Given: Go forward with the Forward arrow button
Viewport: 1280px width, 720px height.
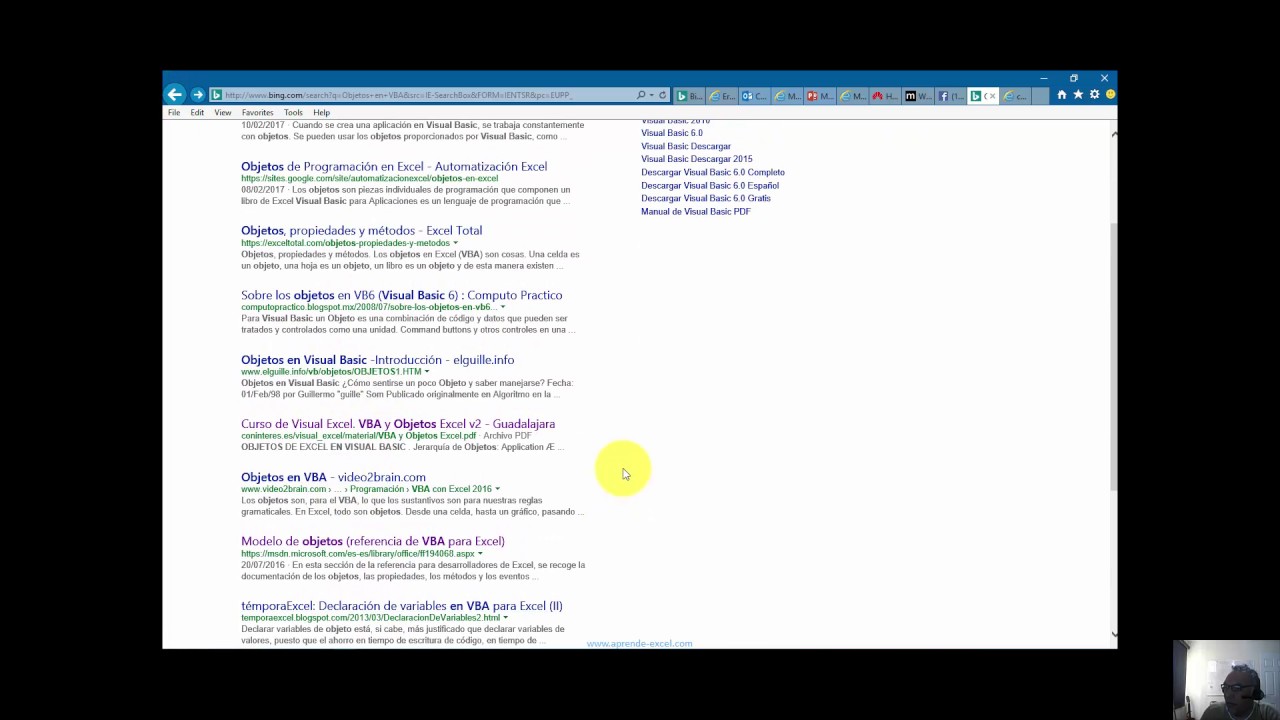Looking at the screenshot, I should (198, 95).
